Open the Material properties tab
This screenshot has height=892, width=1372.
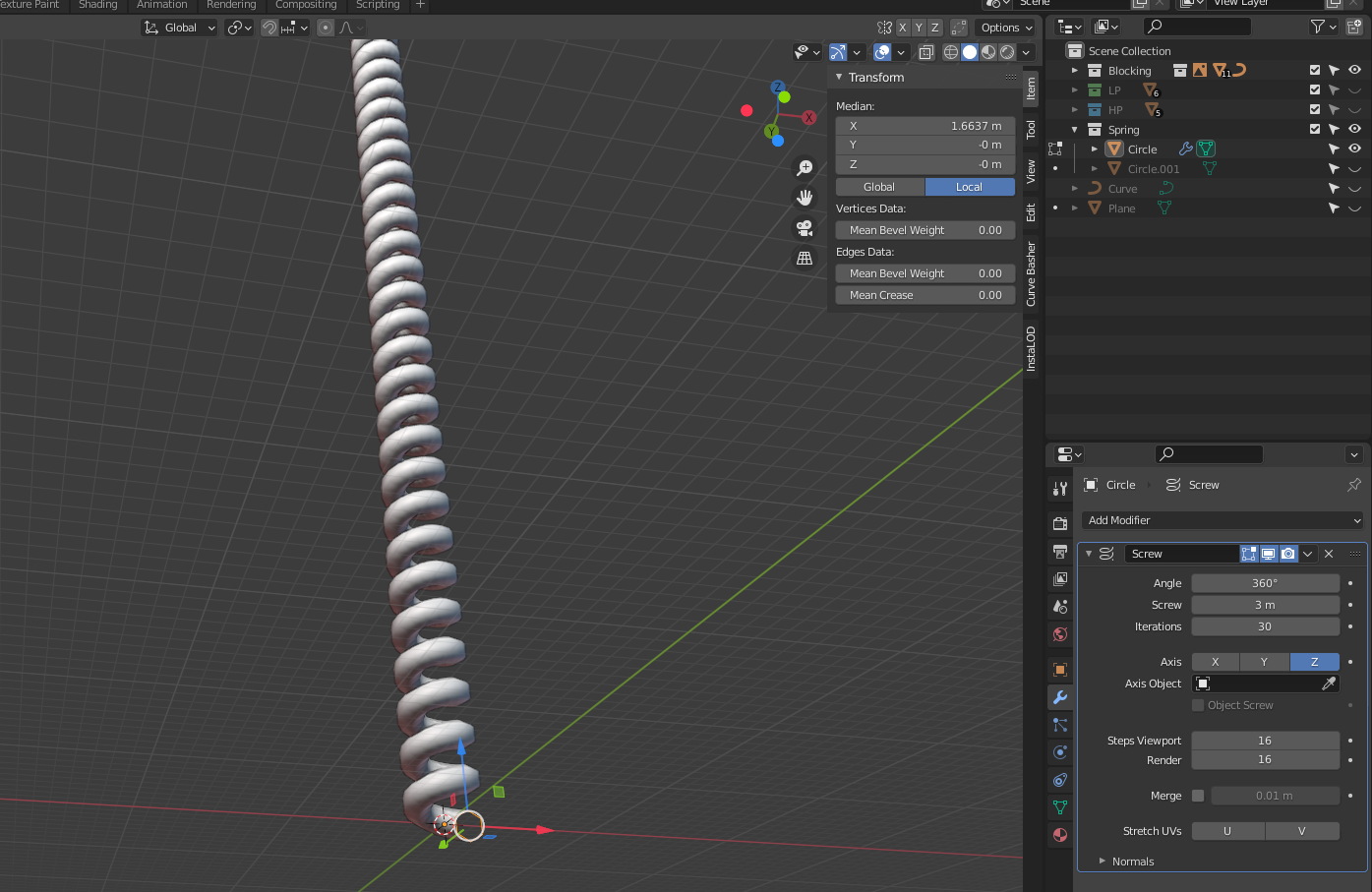(1060, 835)
